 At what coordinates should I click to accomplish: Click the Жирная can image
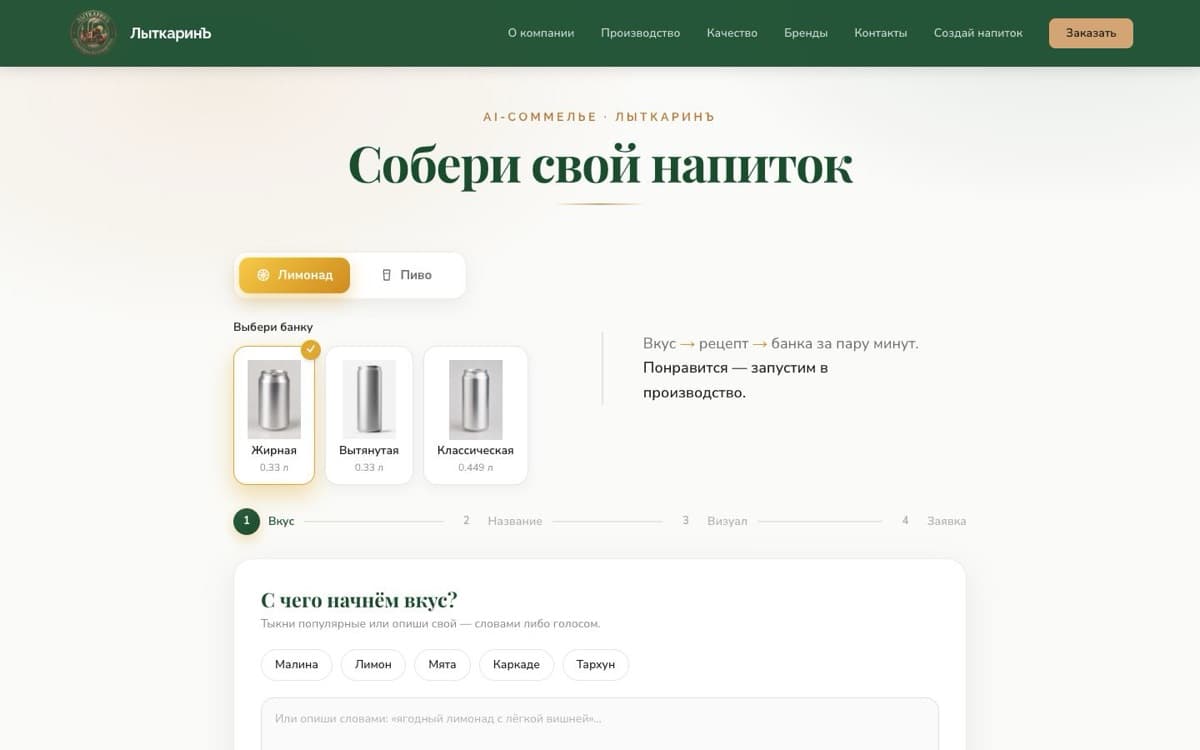click(x=274, y=399)
